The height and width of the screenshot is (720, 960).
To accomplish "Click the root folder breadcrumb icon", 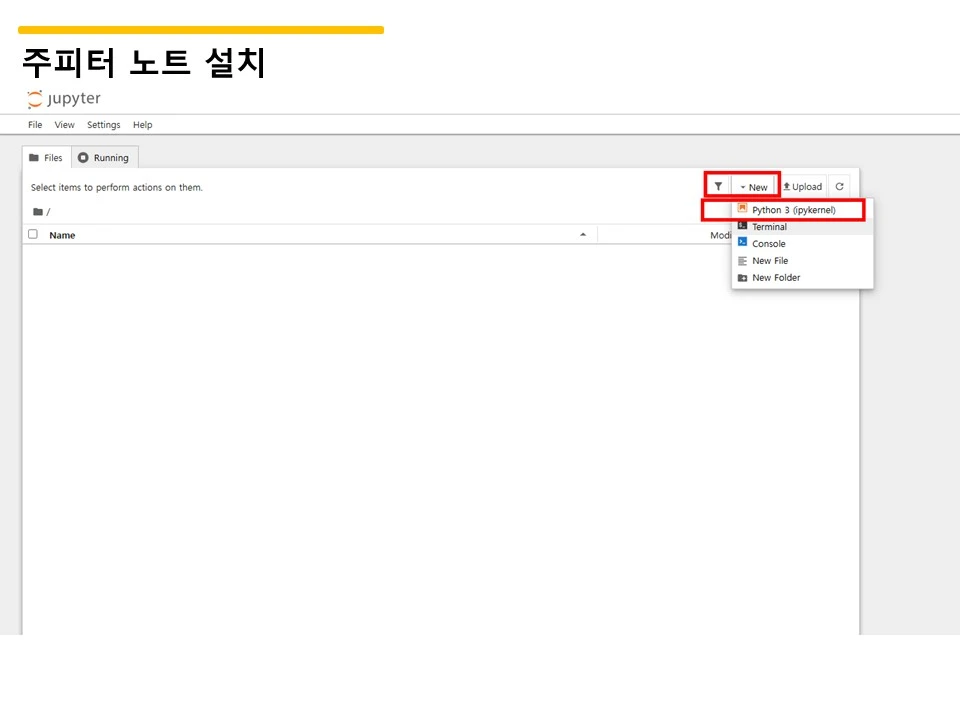I will coord(38,212).
